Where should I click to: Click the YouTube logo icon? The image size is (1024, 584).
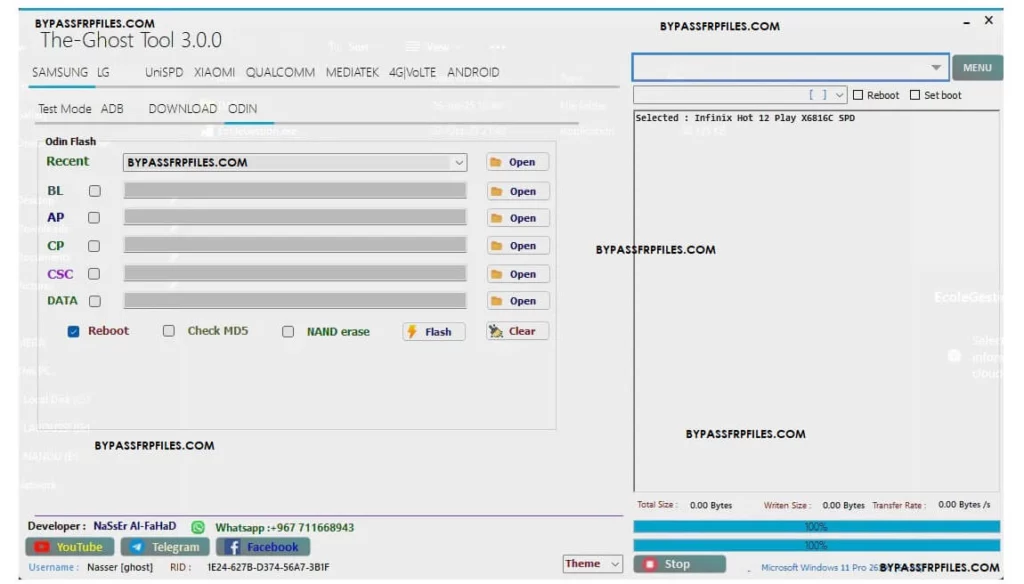point(42,547)
